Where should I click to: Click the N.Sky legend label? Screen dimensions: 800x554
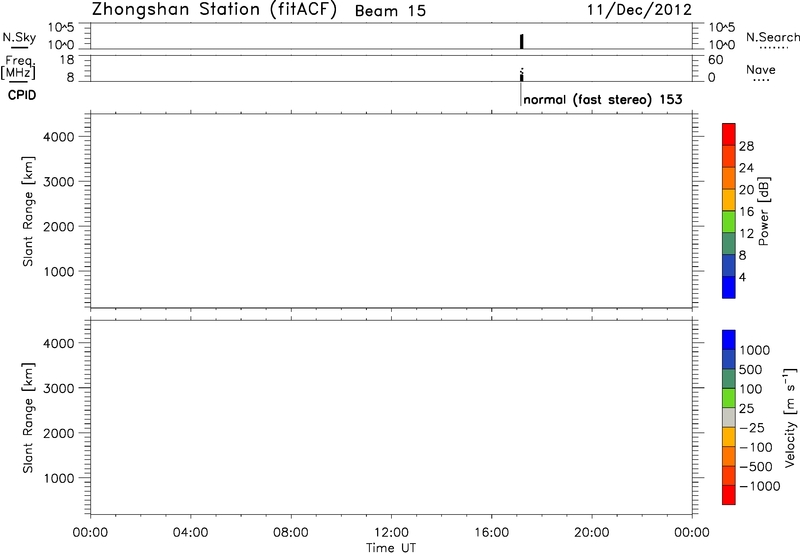19,37
